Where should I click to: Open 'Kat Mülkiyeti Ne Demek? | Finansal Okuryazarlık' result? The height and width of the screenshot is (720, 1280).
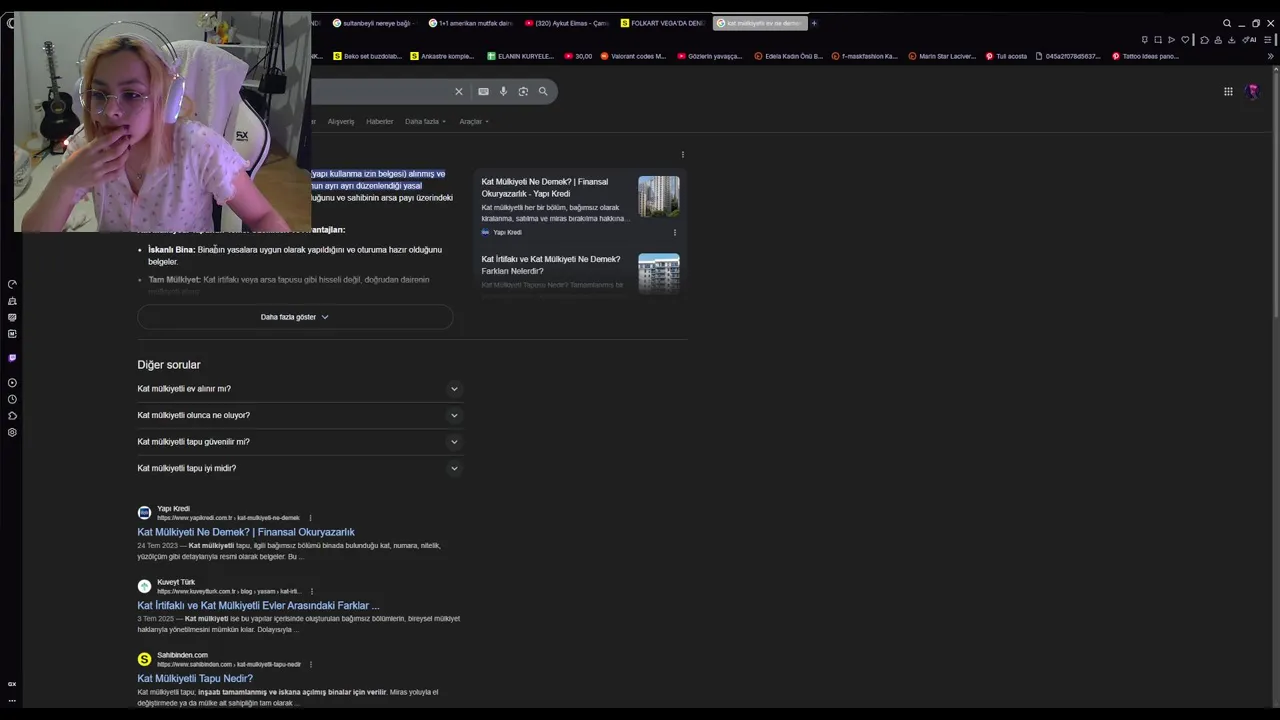246,532
